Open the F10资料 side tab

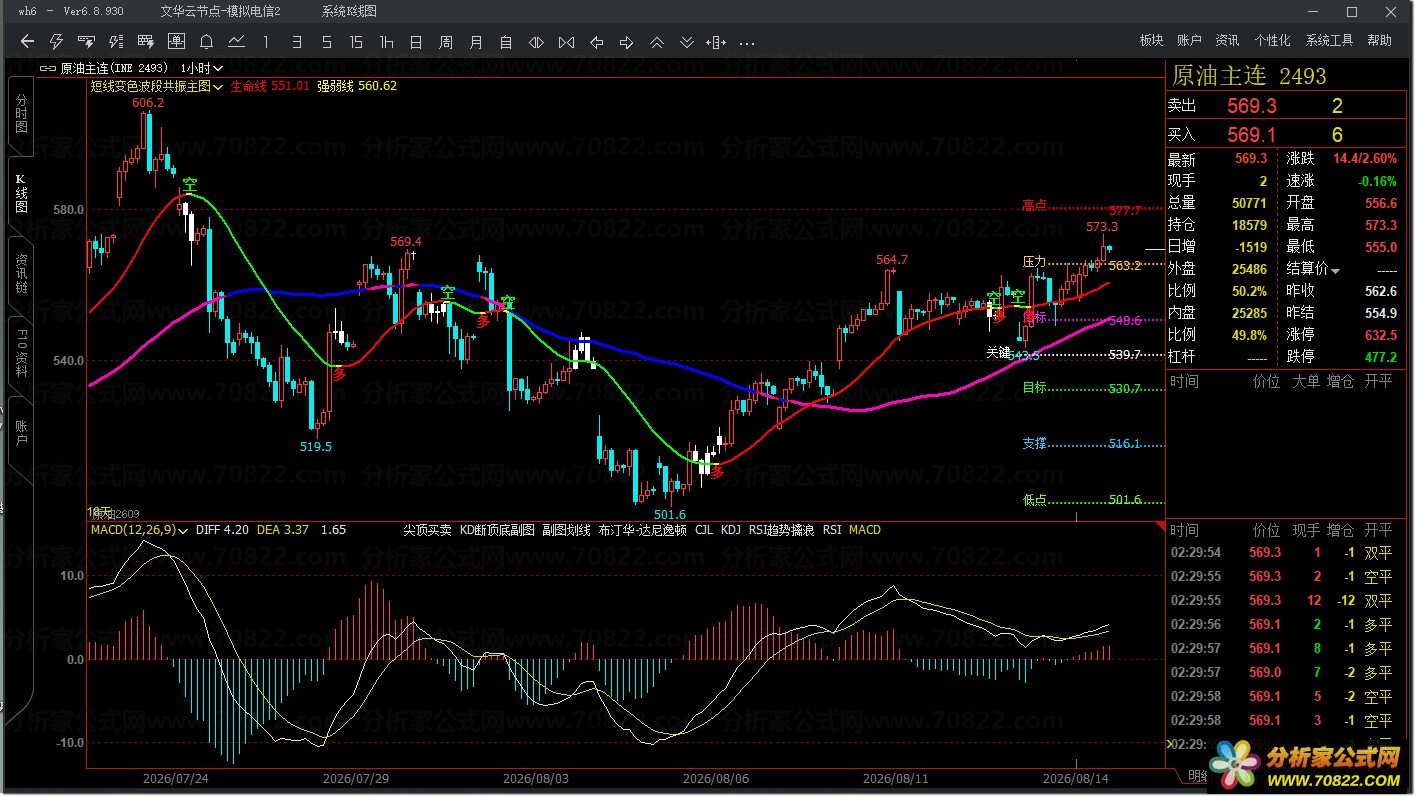coord(21,353)
